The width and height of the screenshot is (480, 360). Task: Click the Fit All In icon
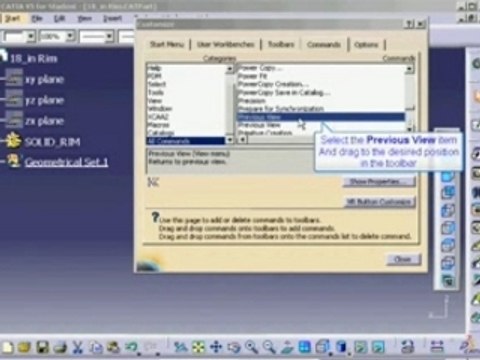(198, 347)
